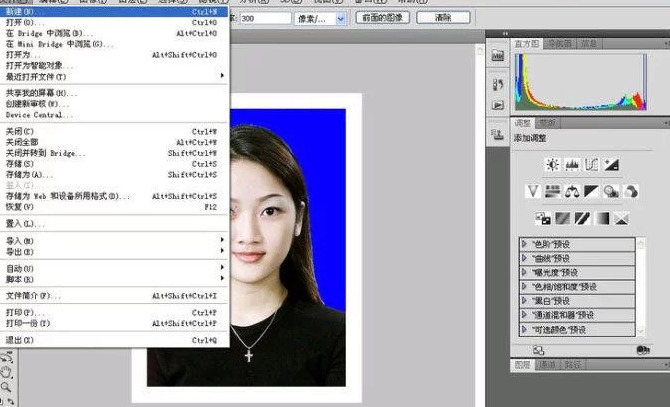Click the 清除 button in options bar
670x407 pixels.
pos(443,18)
